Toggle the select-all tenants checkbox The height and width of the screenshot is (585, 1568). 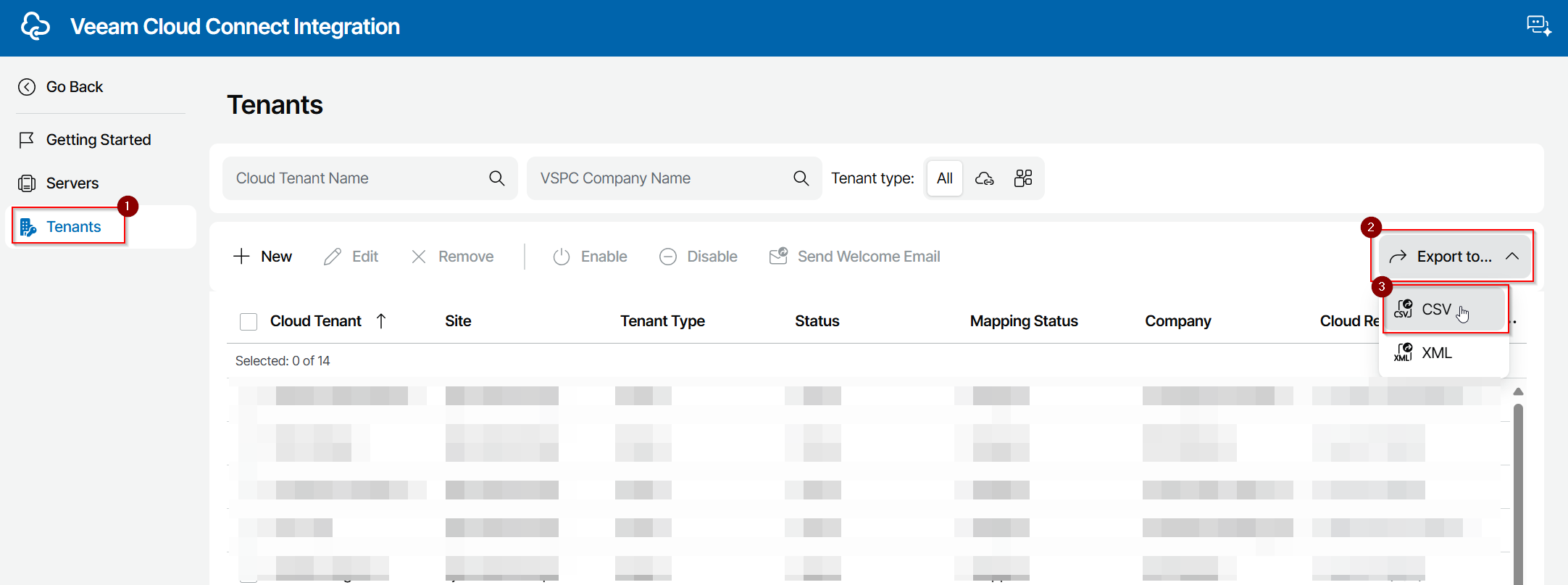click(x=249, y=322)
